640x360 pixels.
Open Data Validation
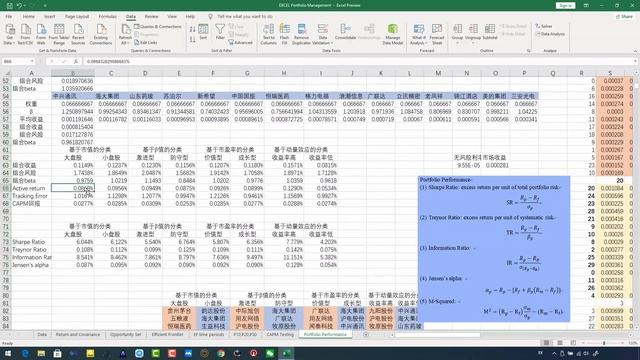click(323, 34)
